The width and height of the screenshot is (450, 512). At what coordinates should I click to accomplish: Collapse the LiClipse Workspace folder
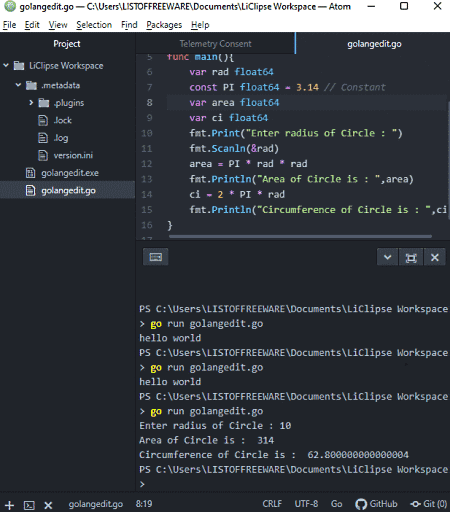(x=6, y=65)
